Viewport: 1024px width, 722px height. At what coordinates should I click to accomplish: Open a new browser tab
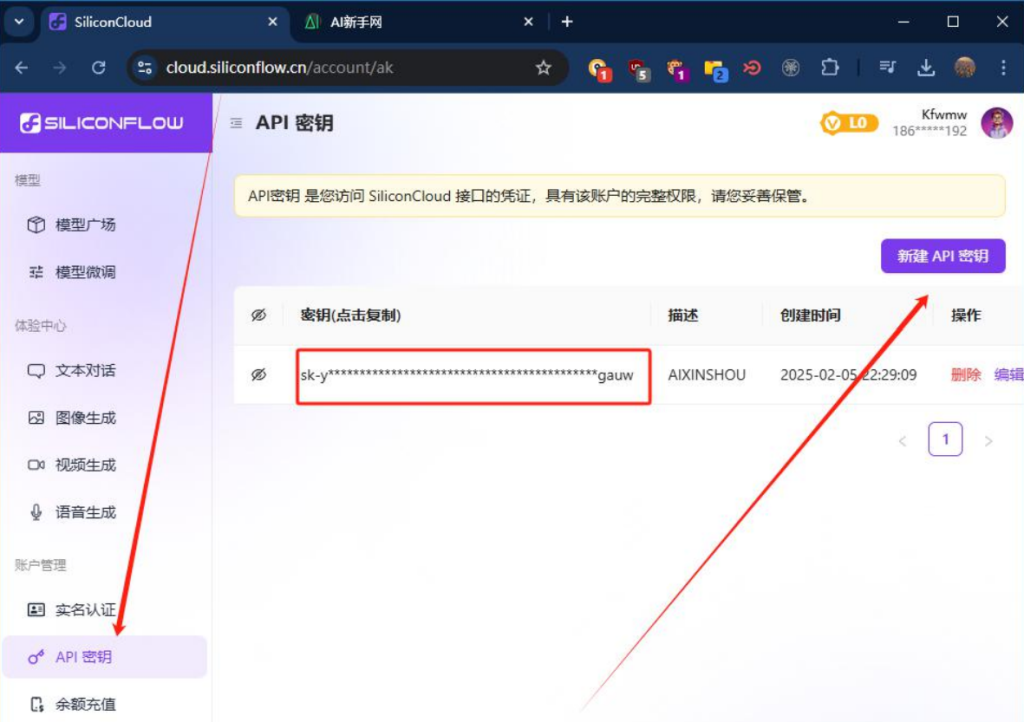pyautogui.click(x=567, y=22)
